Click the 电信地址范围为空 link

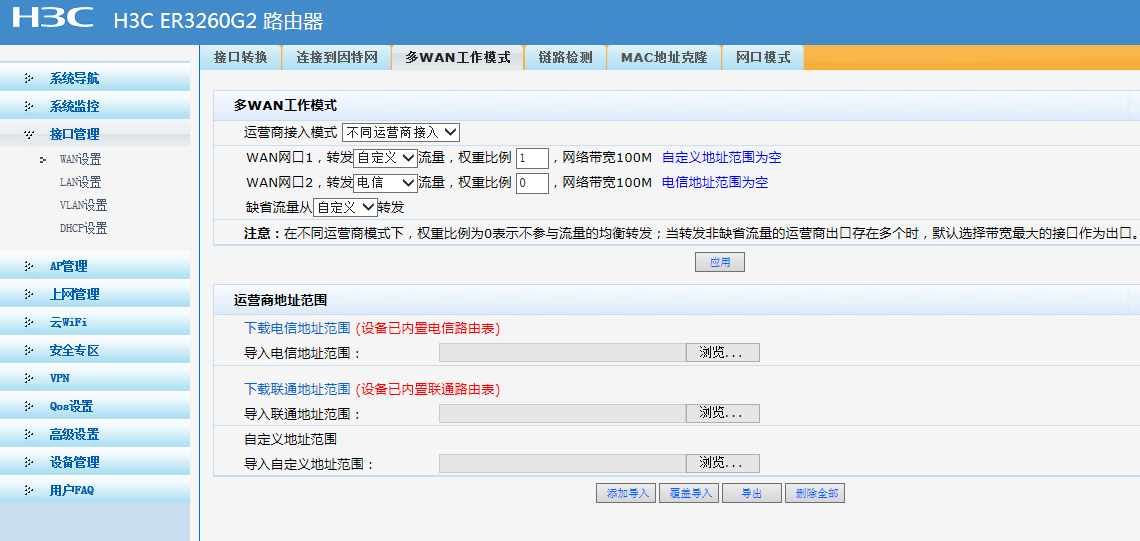tap(715, 183)
